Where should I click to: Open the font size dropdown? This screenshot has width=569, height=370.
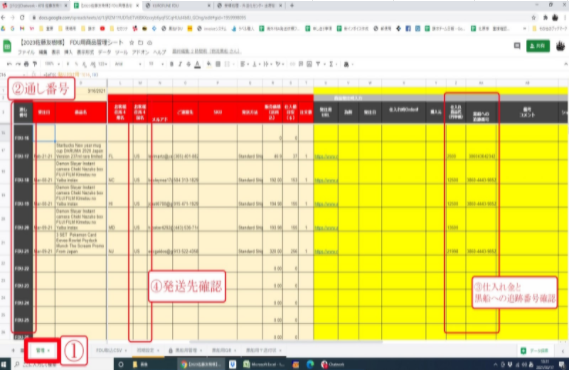[156, 64]
